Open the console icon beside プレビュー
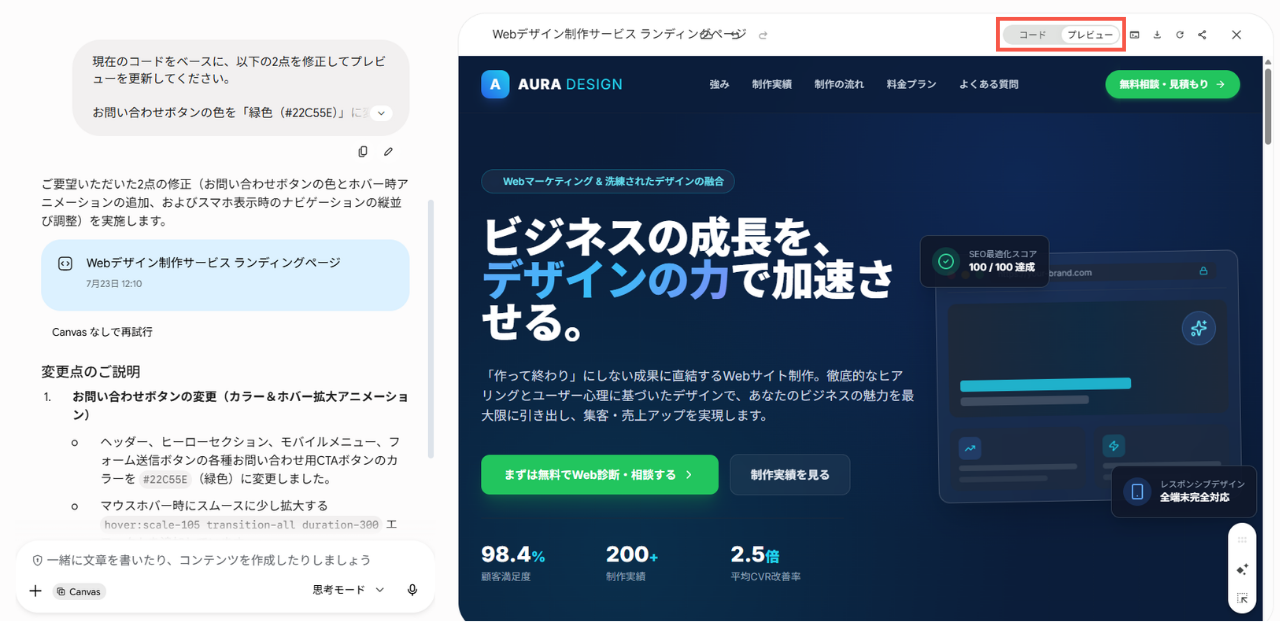Viewport: 1280px width, 622px height. [x=1135, y=35]
